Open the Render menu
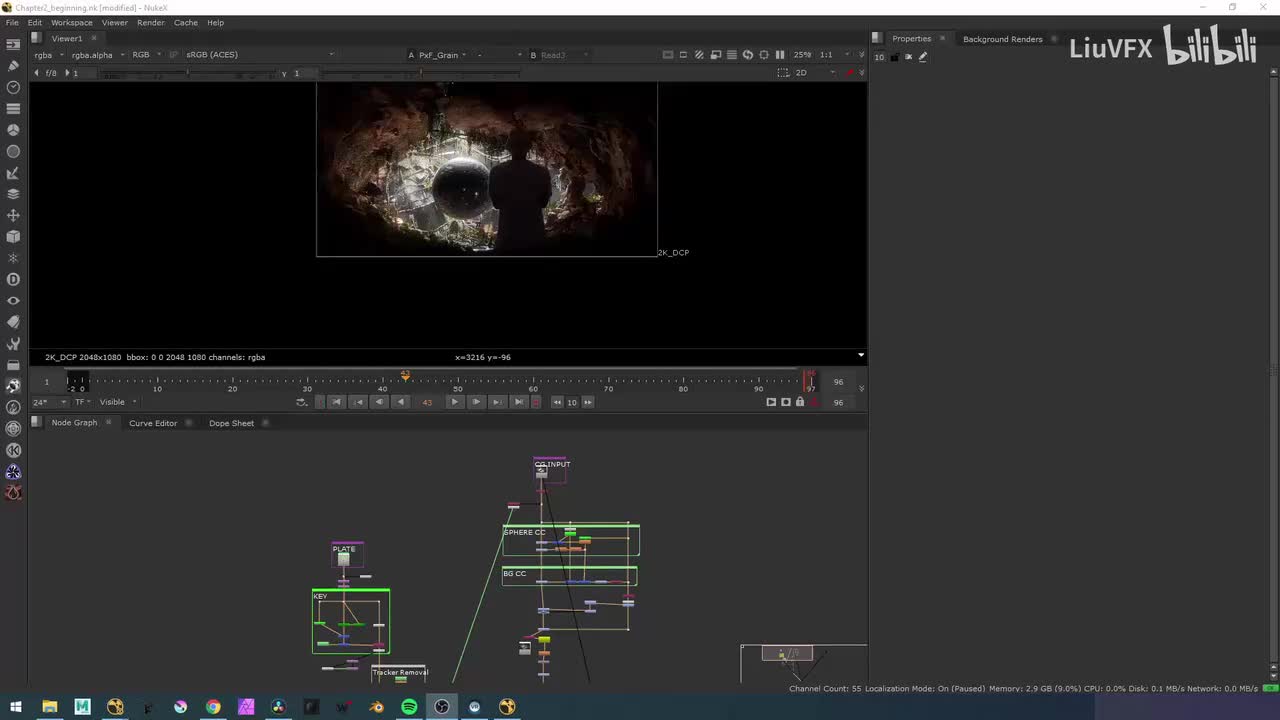The image size is (1280, 720). (151, 22)
